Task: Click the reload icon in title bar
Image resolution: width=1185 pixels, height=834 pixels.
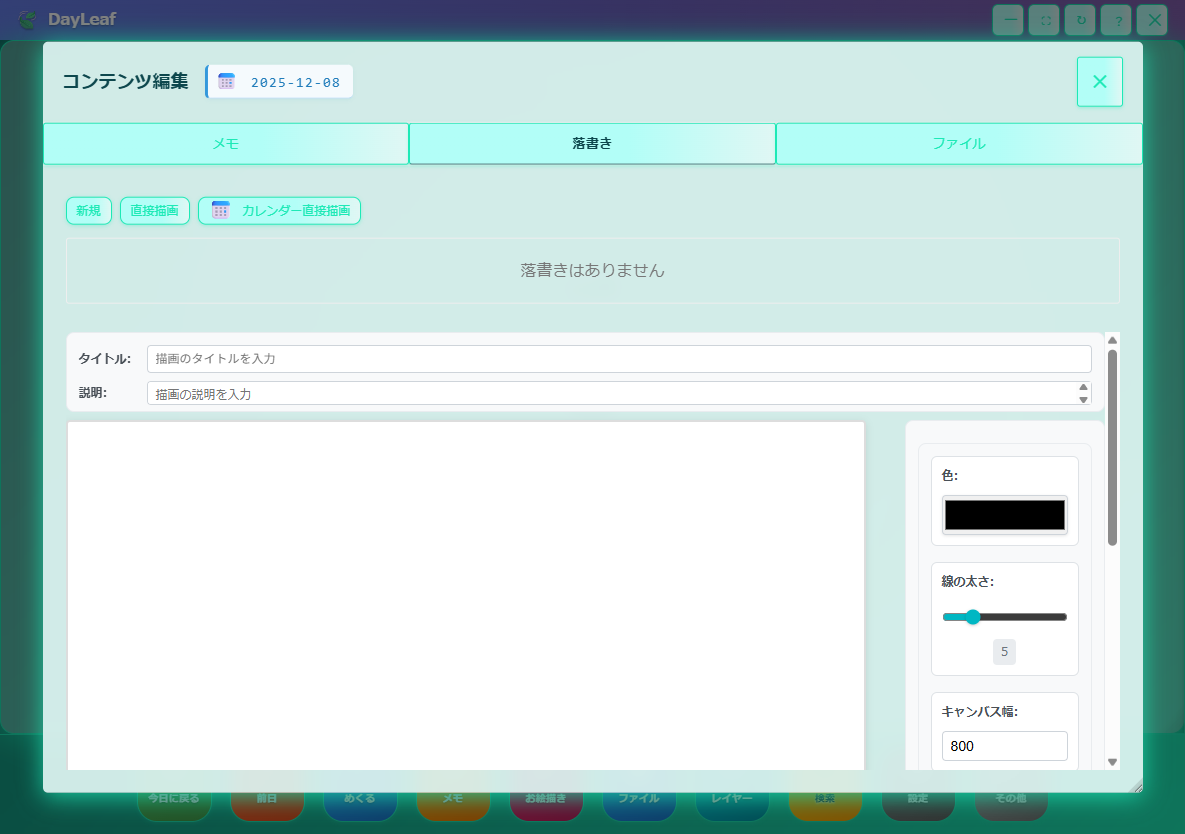Action: [1079, 19]
